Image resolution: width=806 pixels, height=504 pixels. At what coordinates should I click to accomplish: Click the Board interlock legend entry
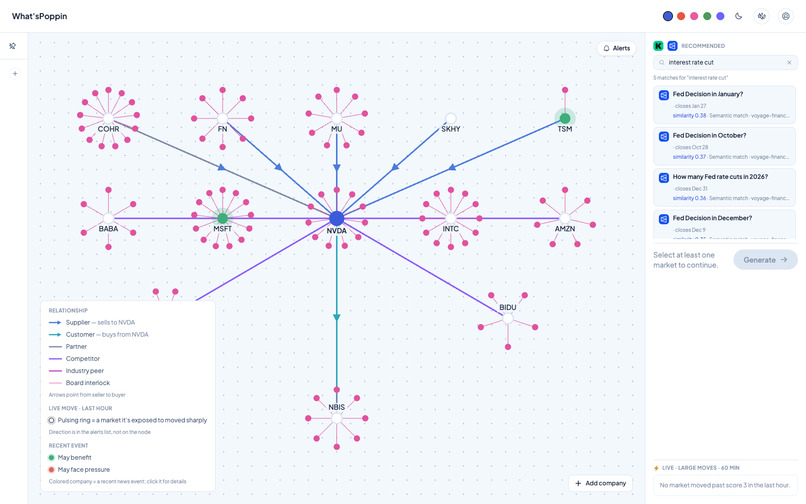pyautogui.click(x=79, y=383)
